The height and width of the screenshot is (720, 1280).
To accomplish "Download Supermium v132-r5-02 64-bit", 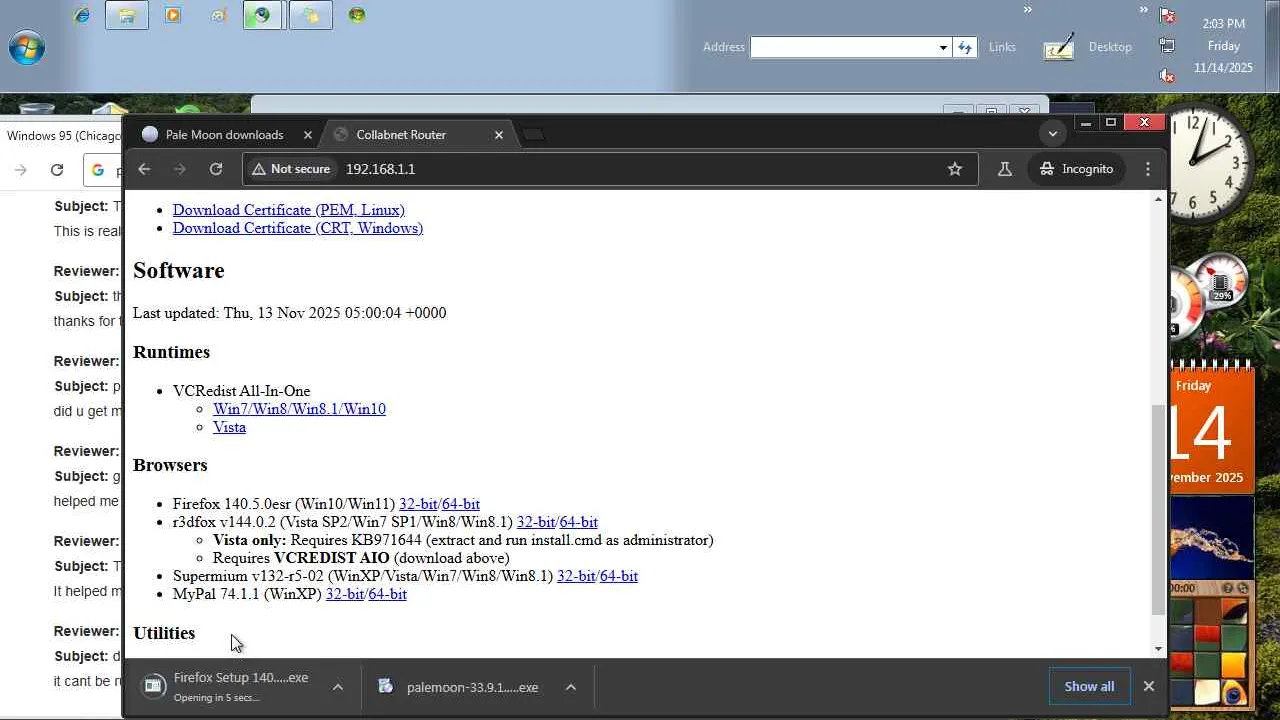I will (x=619, y=576).
